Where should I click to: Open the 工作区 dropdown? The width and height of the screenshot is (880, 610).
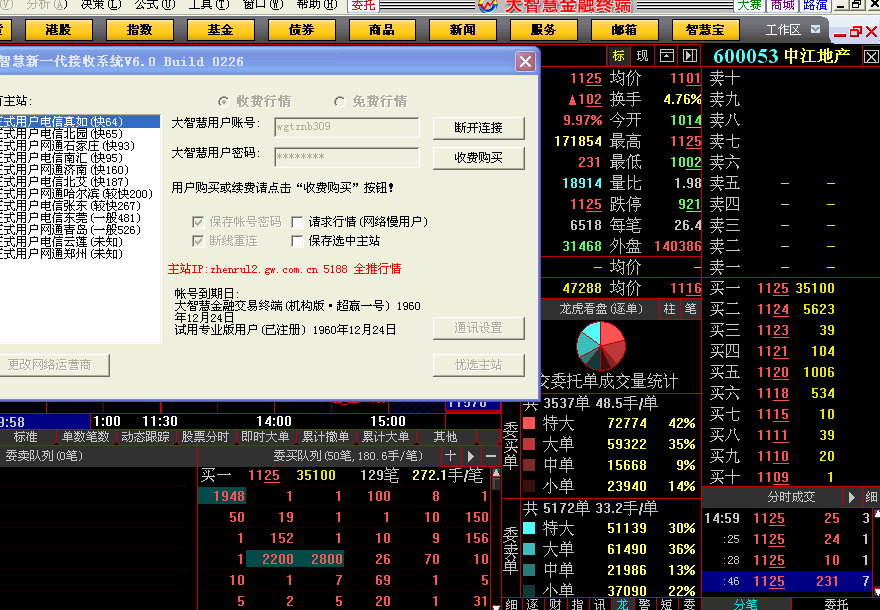(x=815, y=29)
